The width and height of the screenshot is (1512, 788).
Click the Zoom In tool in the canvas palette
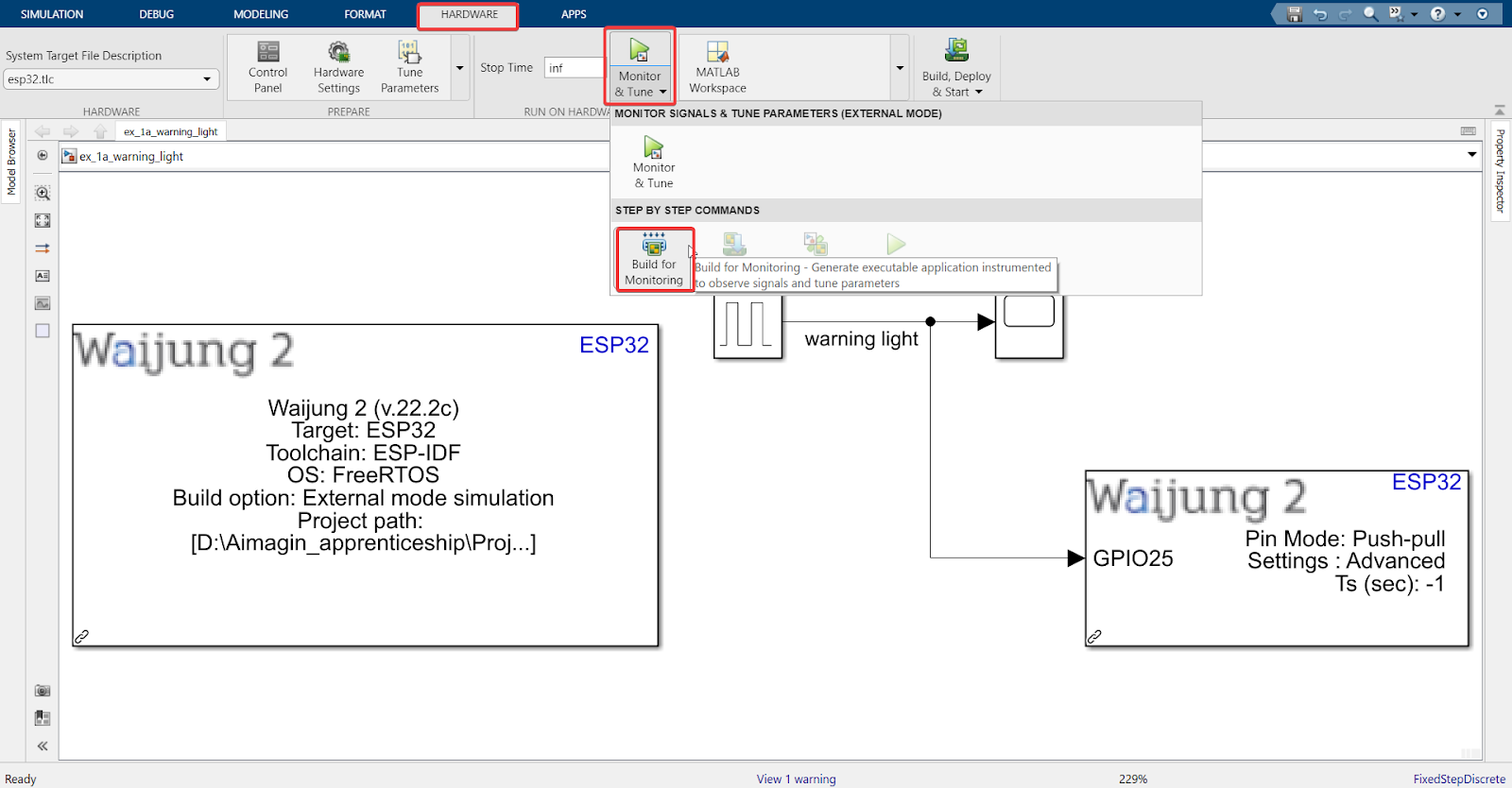43,193
